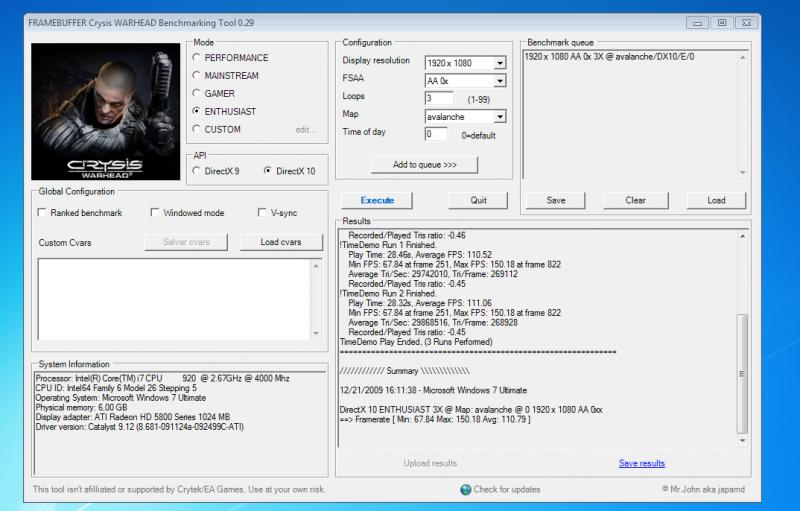Click the Upload results link
Image resolution: width=800 pixels, height=511 pixels.
[430, 464]
